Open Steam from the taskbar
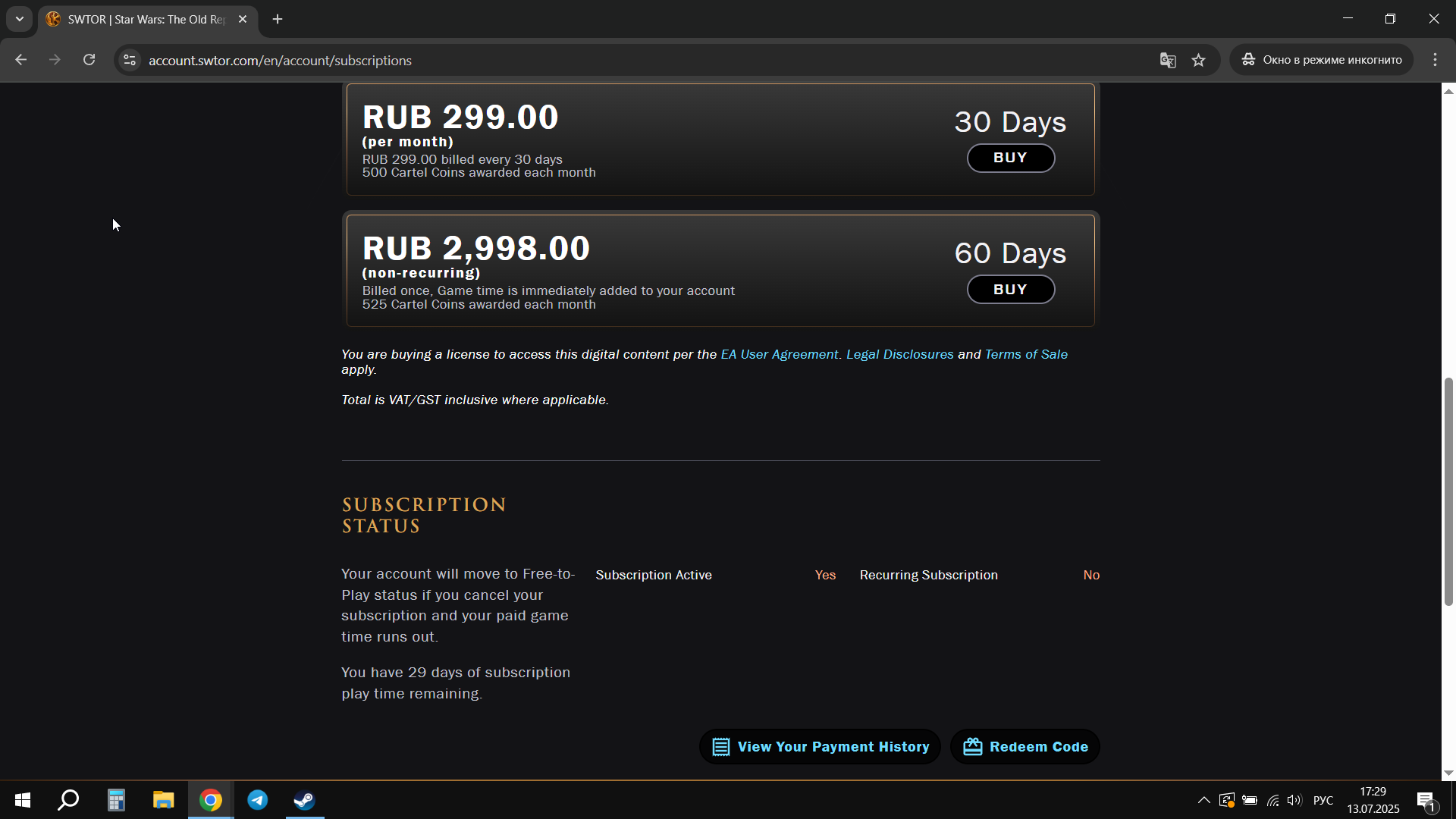 pyautogui.click(x=305, y=800)
